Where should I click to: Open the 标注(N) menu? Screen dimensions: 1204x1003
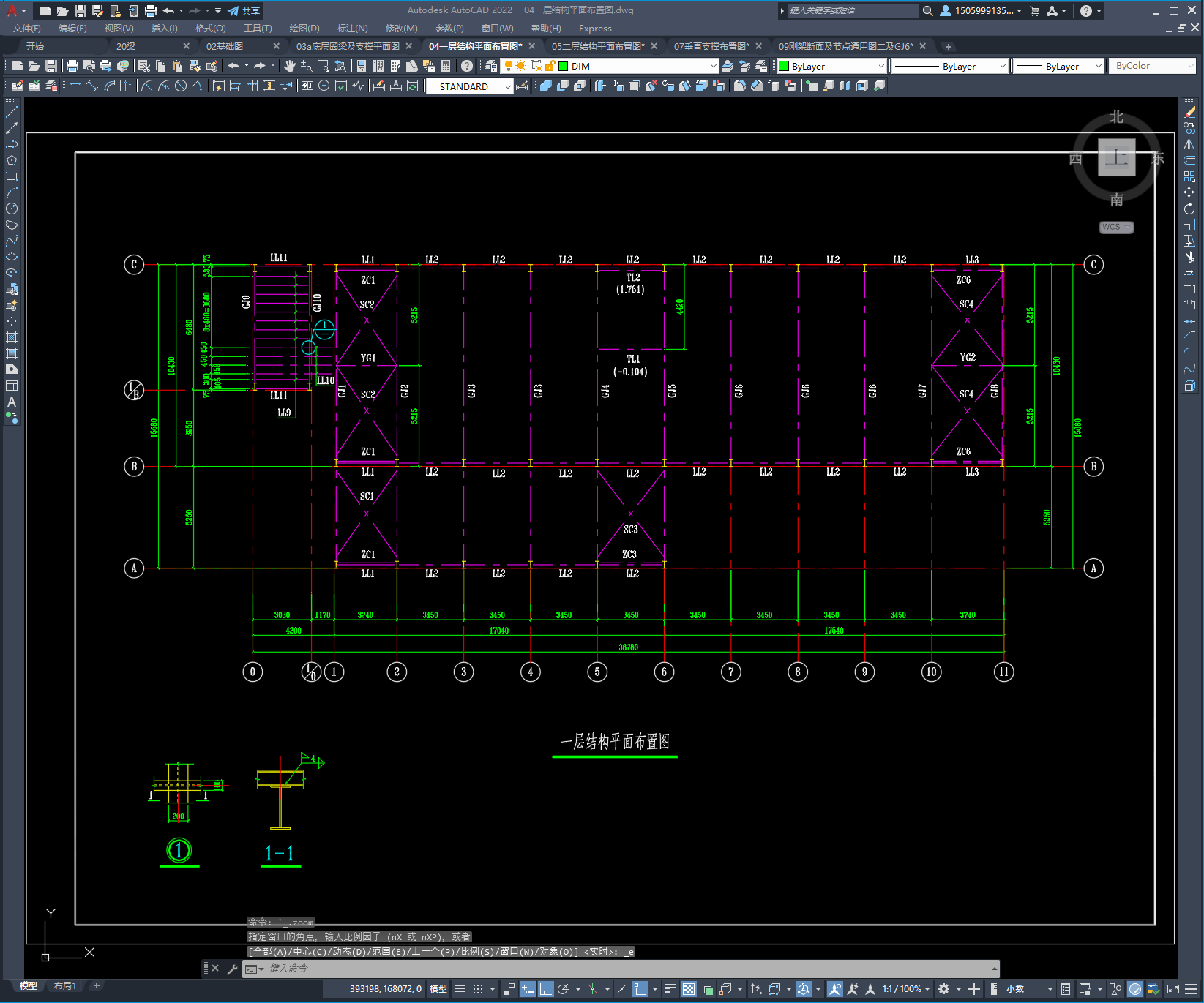(x=353, y=29)
